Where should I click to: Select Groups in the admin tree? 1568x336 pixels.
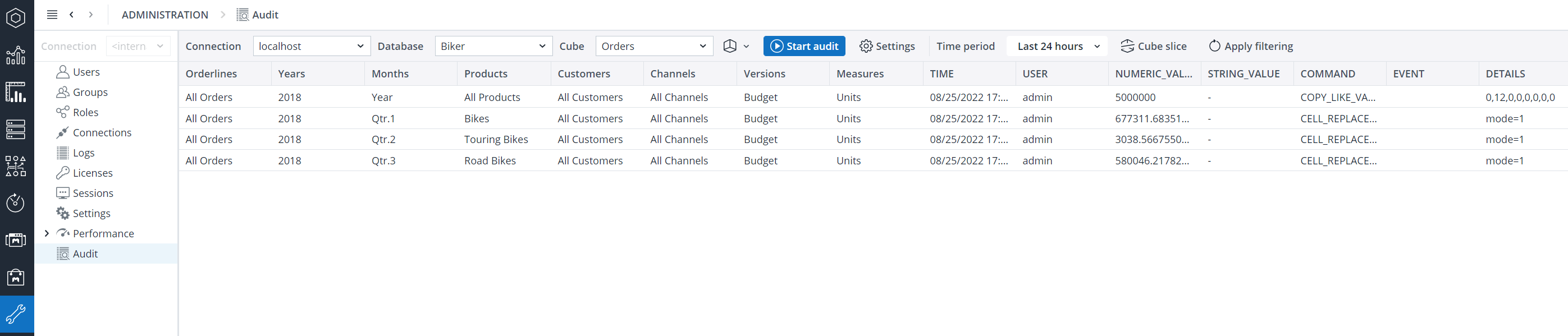(x=90, y=92)
